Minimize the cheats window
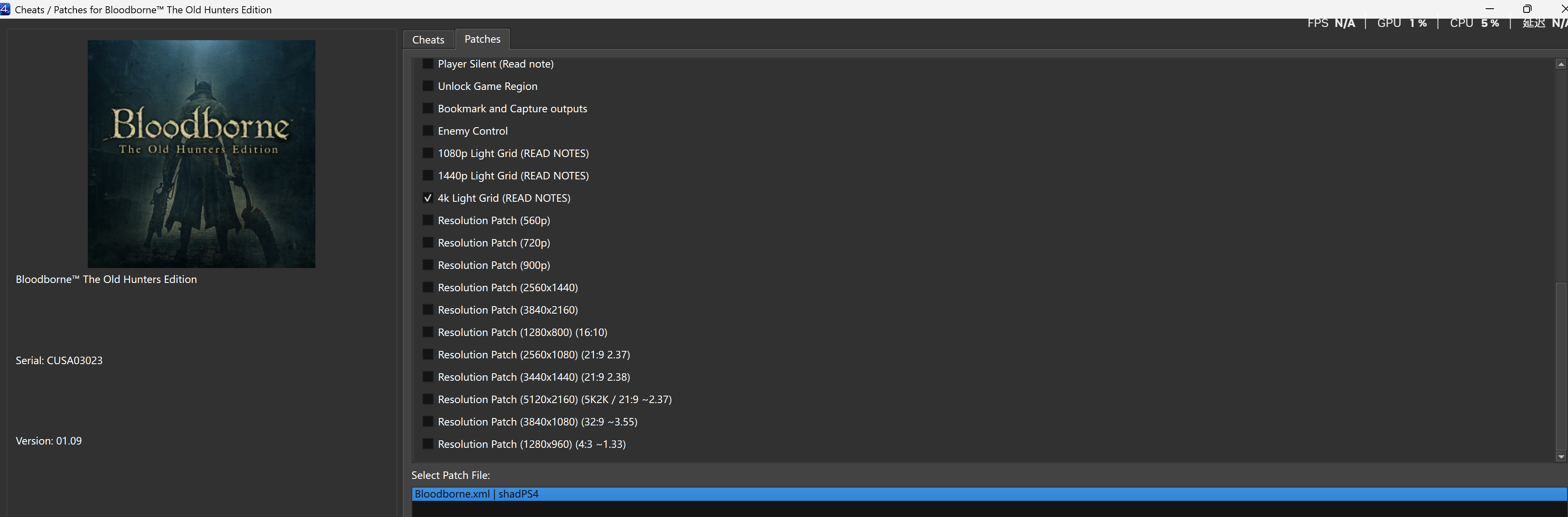The width and height of the screenshot is (1568, 517). (x=1489, y=9)
